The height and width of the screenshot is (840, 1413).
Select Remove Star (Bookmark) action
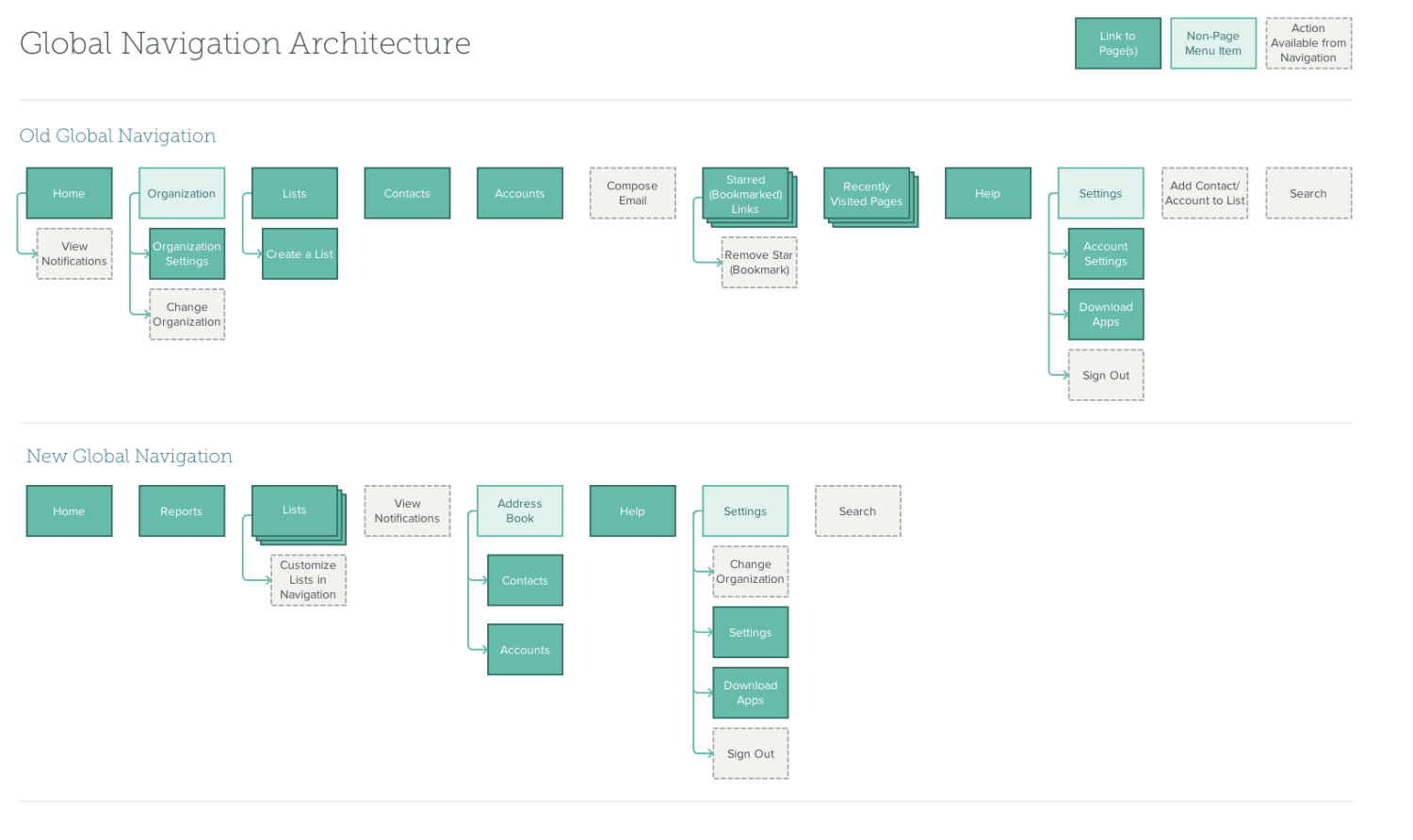click(759, 262)
